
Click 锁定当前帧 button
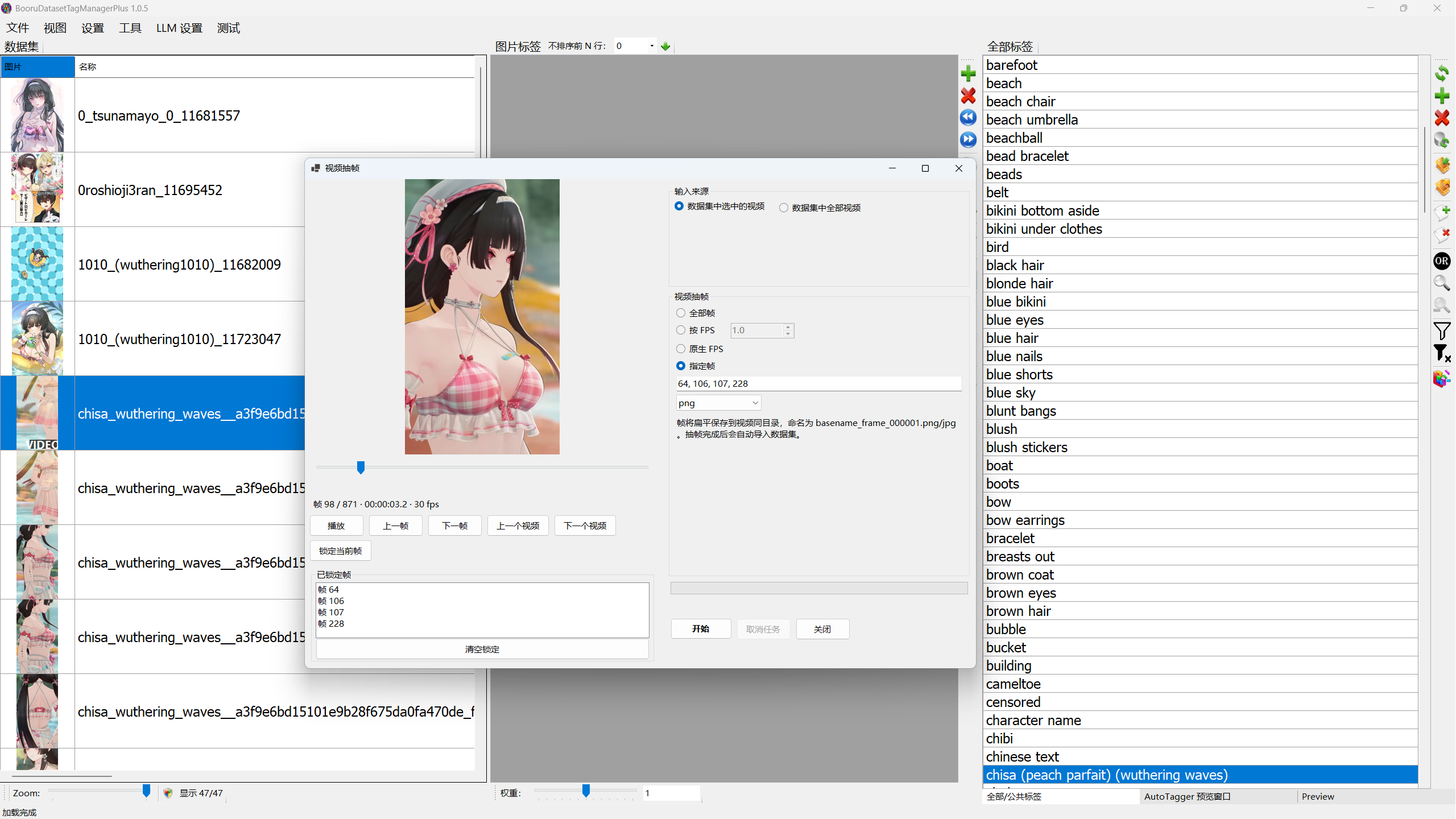pyautogui.click(x=341, y=551)
